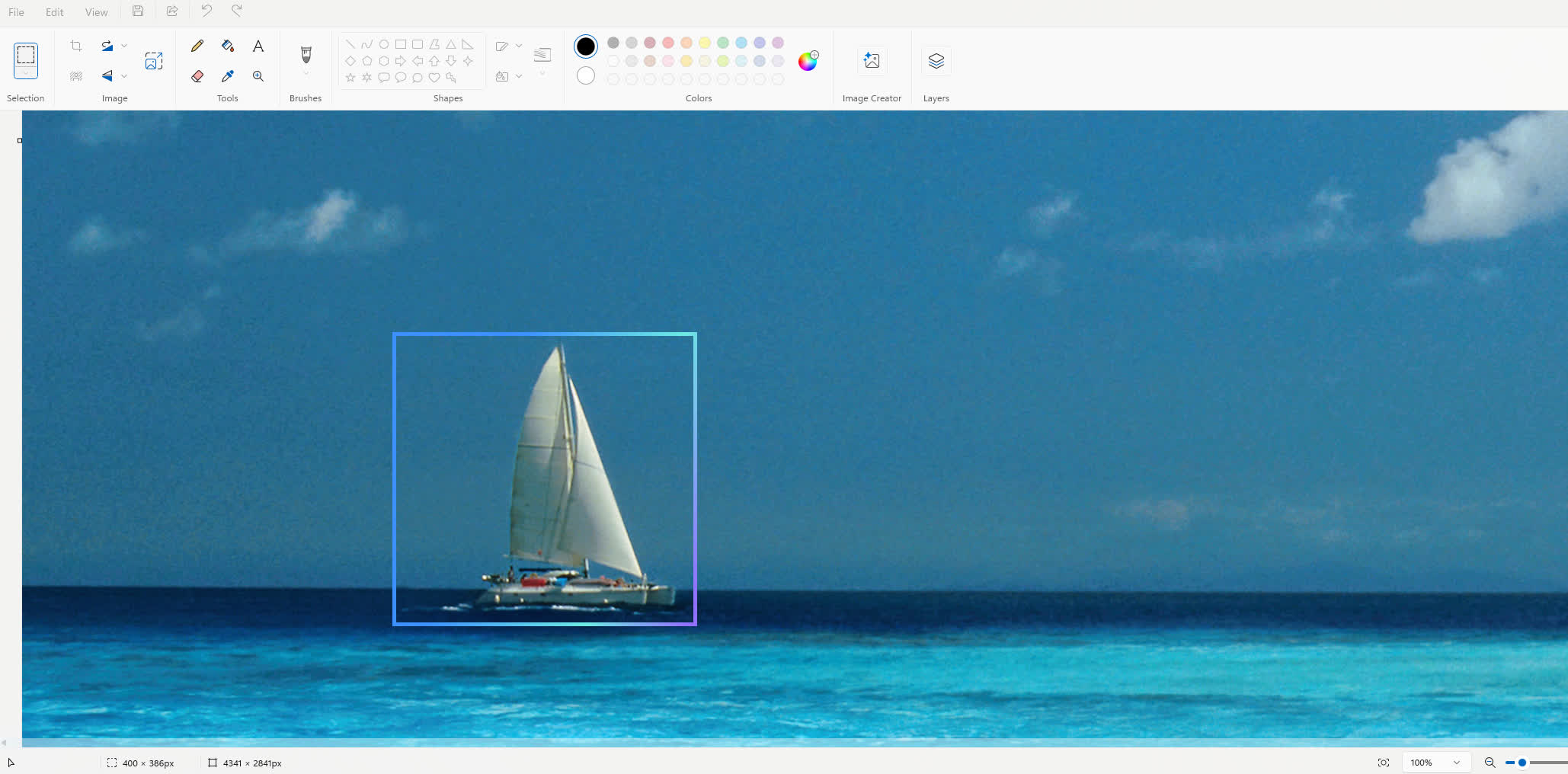This screenshot has width=1568, height=774.
Task: Click the Save icon
Action: pos(138,11)
